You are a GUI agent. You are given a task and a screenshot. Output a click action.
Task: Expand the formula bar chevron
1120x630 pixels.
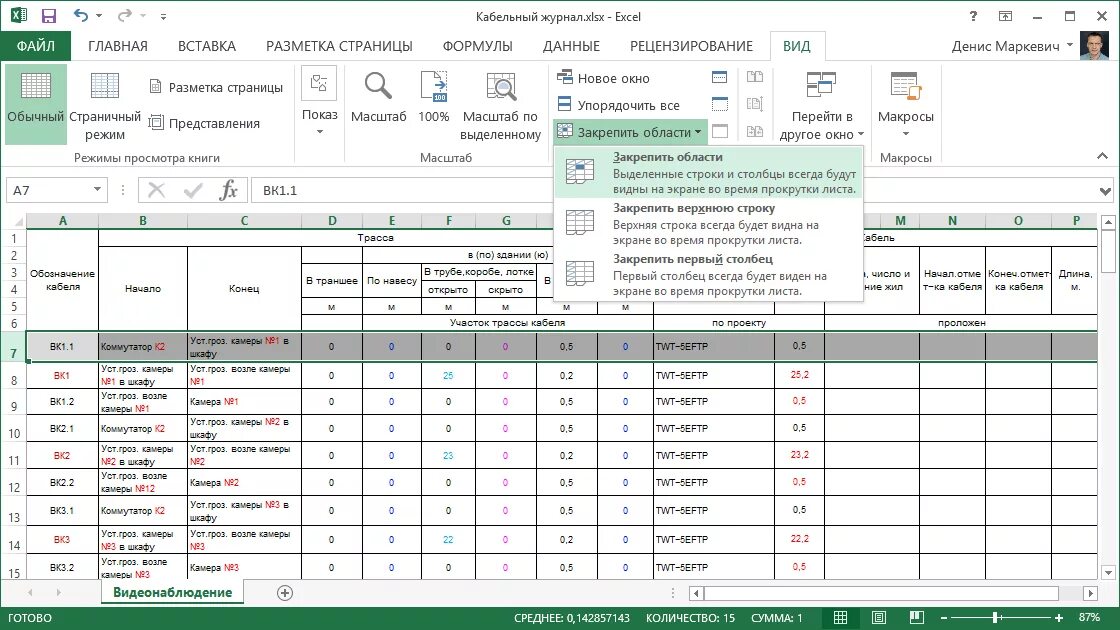point(1105,191)
